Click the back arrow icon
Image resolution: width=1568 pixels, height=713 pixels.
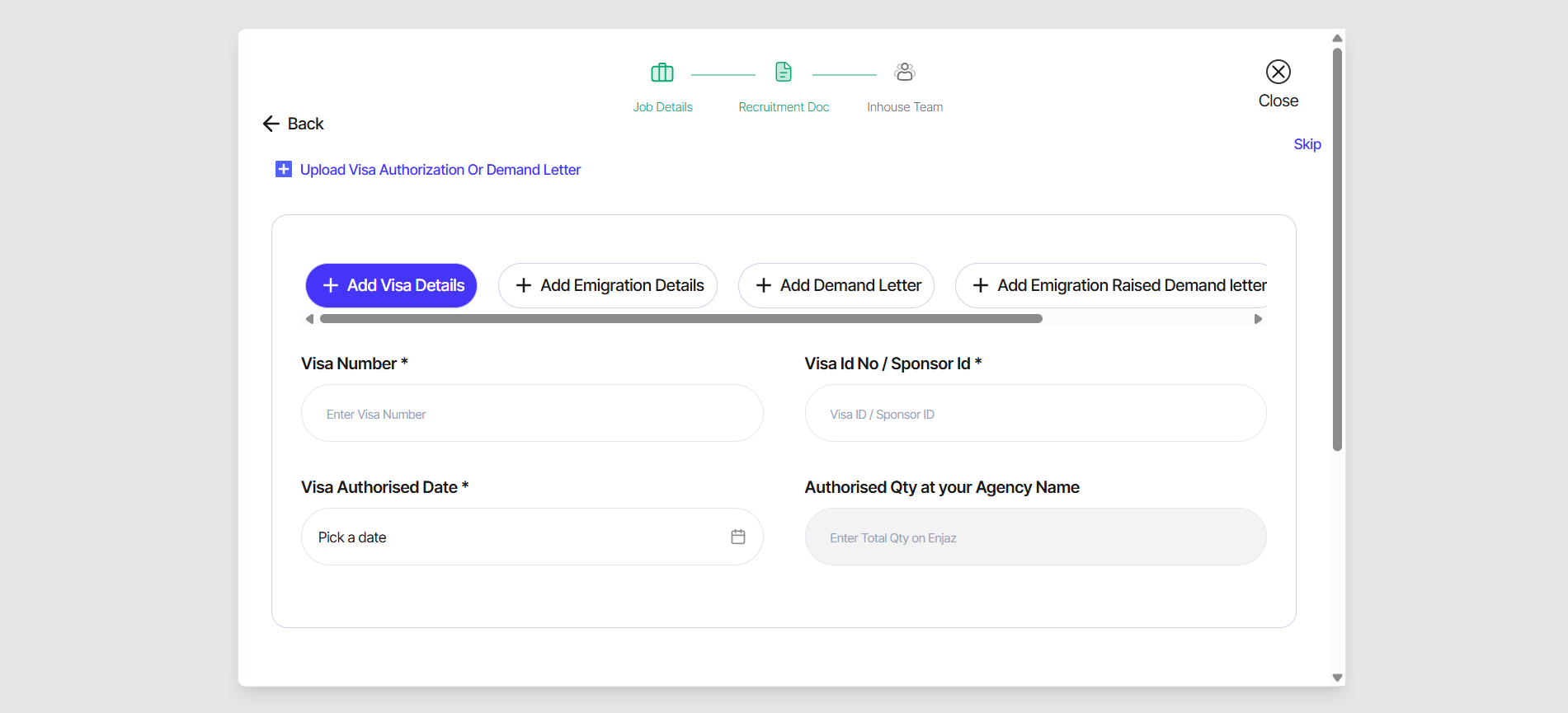coord(271,124)
